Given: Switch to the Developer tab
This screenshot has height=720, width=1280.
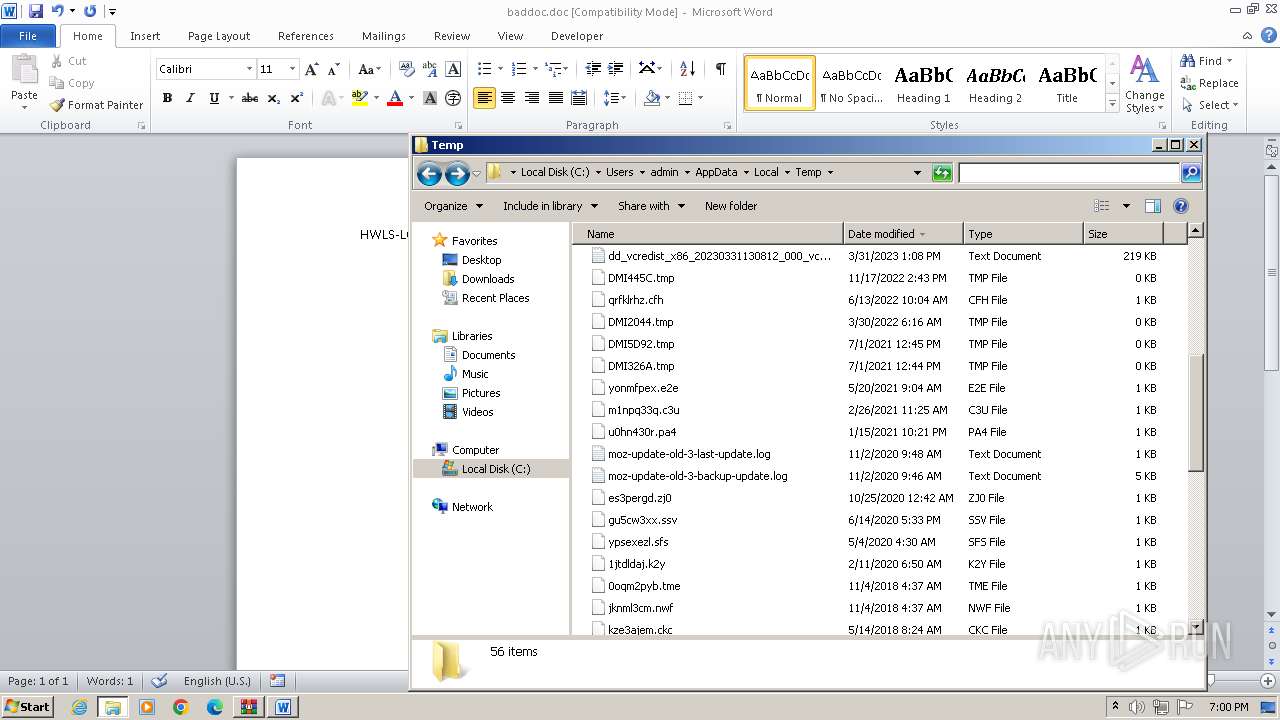Looking at the screenshot, I should pos(577,36).
